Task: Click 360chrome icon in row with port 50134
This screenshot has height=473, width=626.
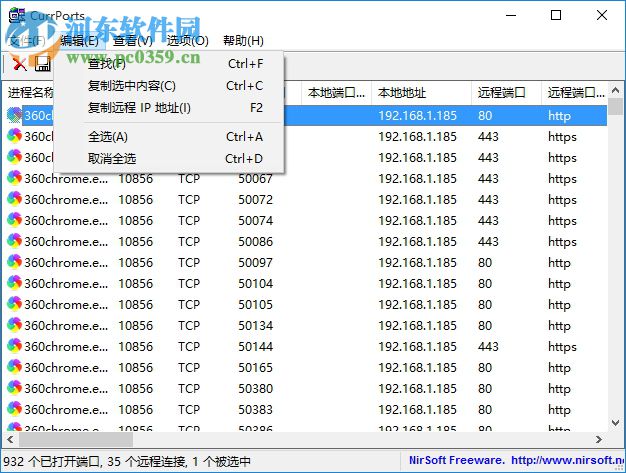Action: pyautogui.click(x=14, y=325)
